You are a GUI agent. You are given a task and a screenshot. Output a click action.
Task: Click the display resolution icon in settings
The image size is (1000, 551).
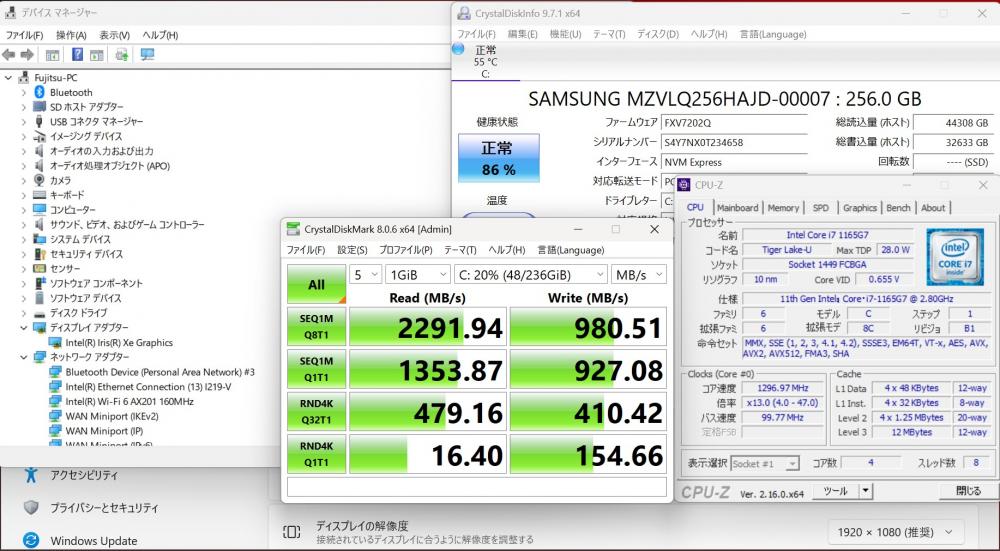point(291,532)
